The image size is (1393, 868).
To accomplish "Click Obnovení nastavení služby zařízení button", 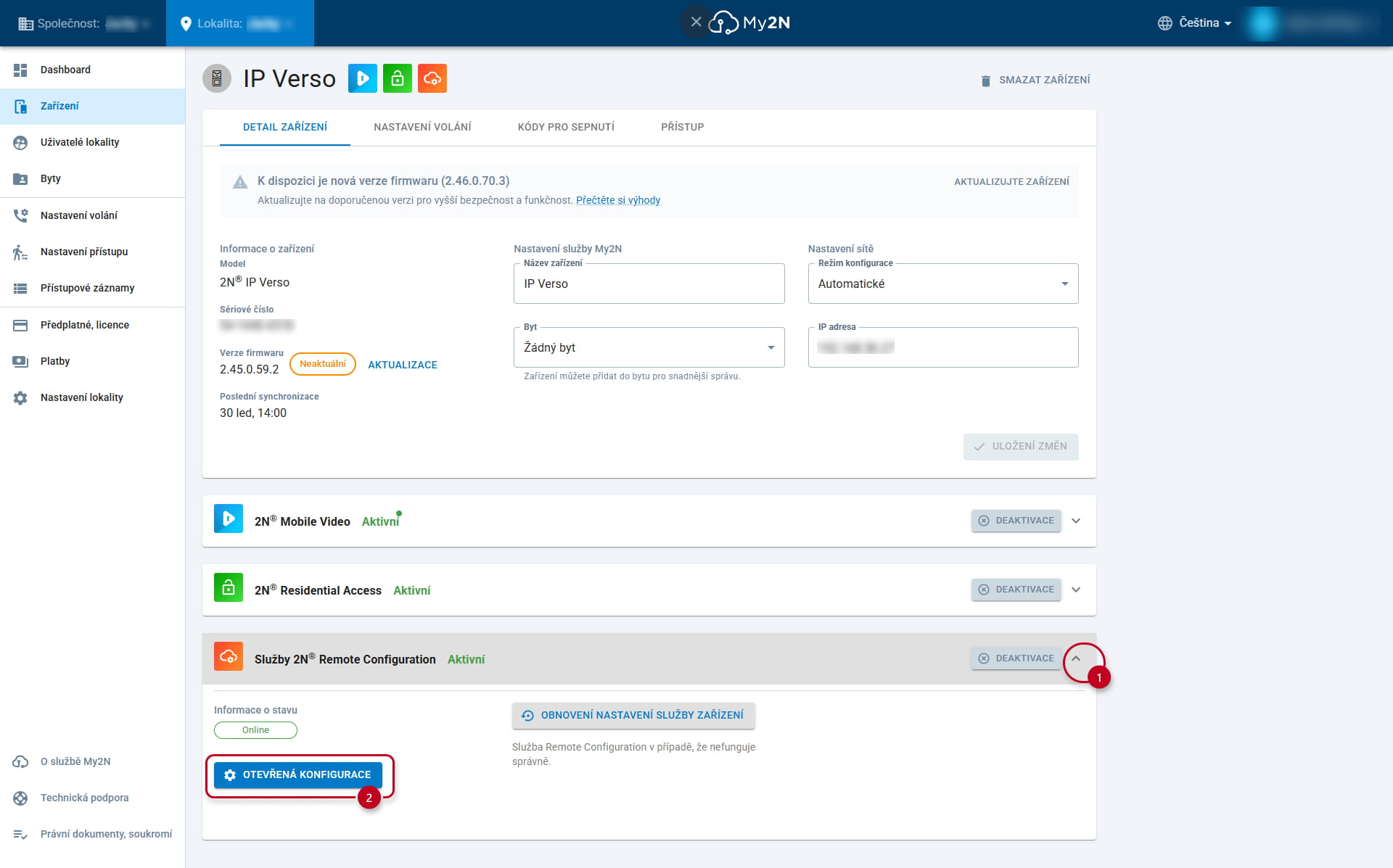I will [x=633, y=715].
